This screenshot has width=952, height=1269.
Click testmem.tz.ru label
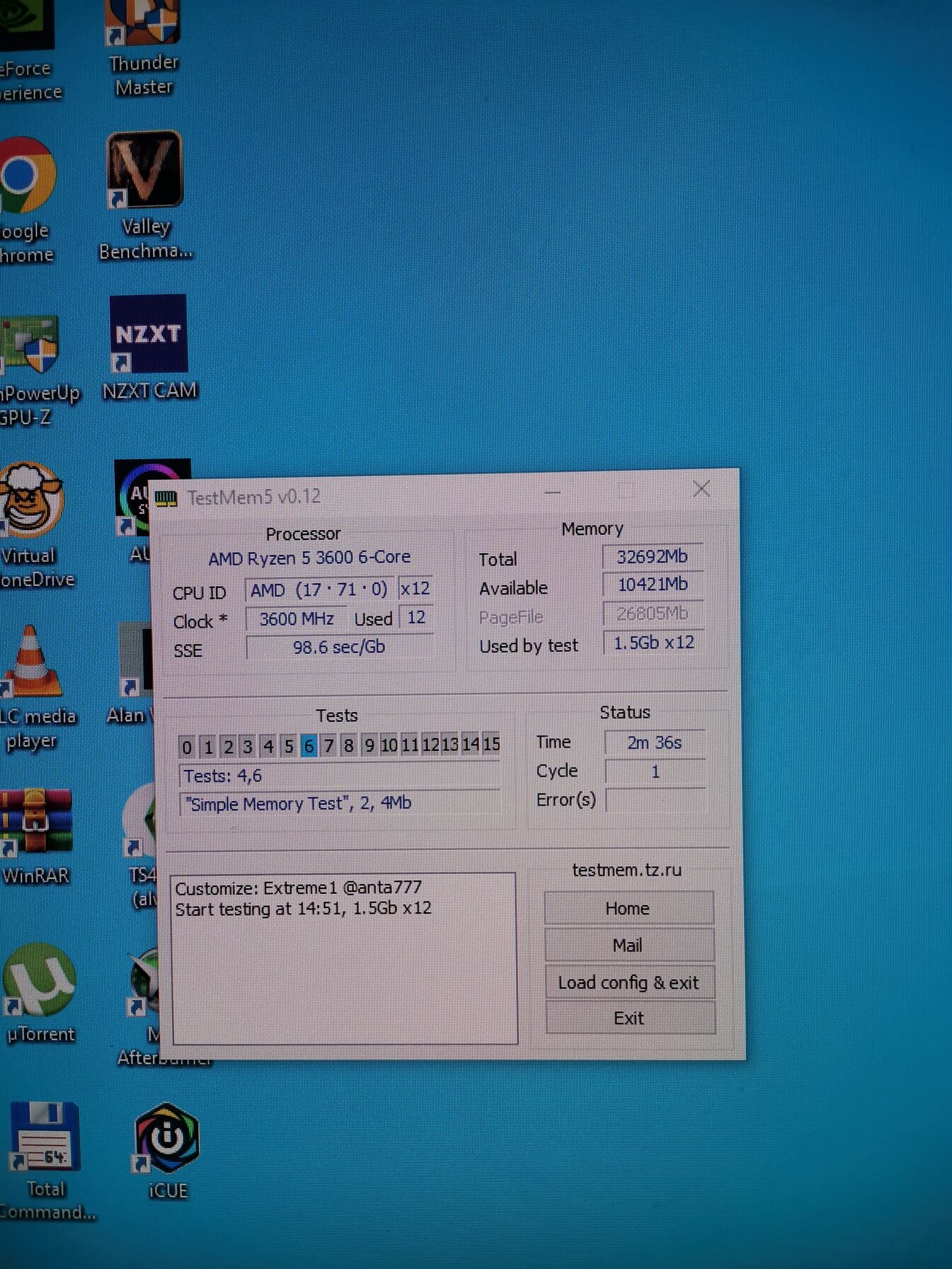coord(626,870)
